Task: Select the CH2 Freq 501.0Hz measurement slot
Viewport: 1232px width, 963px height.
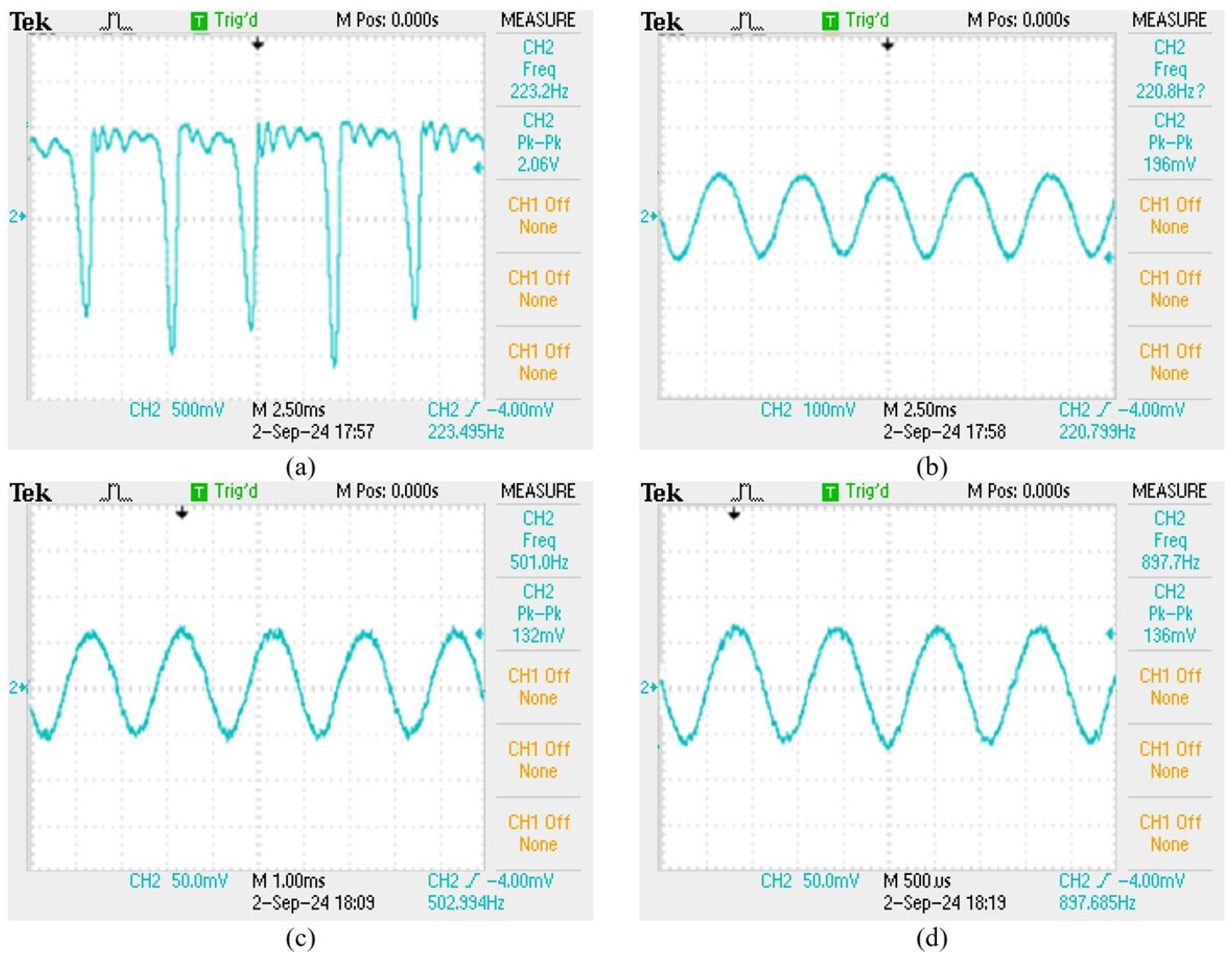Action: click(x=538, y=540)
